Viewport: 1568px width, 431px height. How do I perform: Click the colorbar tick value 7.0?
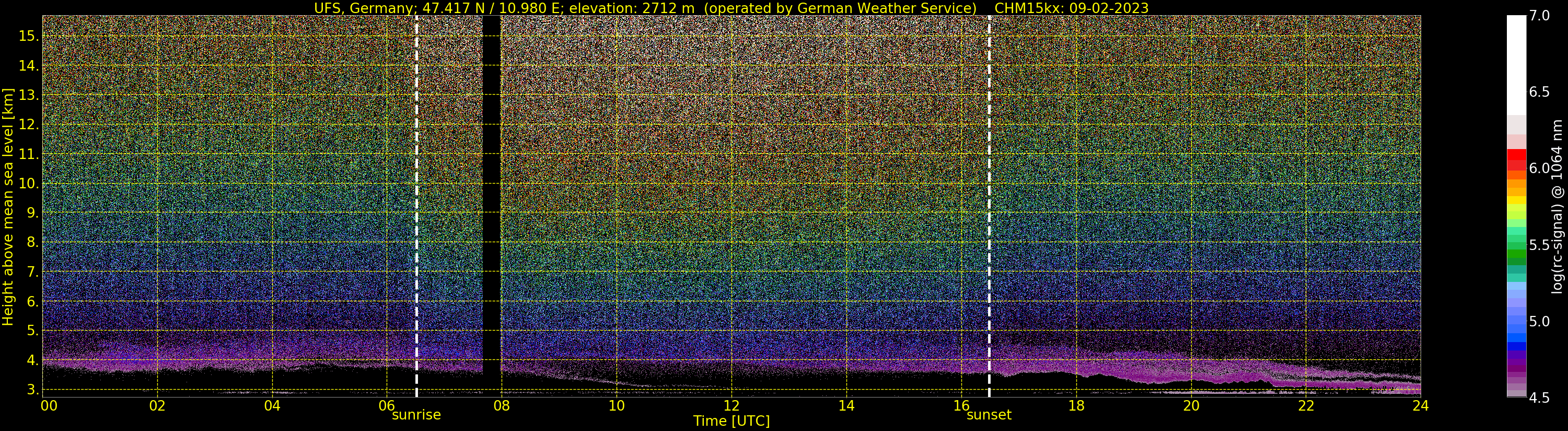point(1539,16)
